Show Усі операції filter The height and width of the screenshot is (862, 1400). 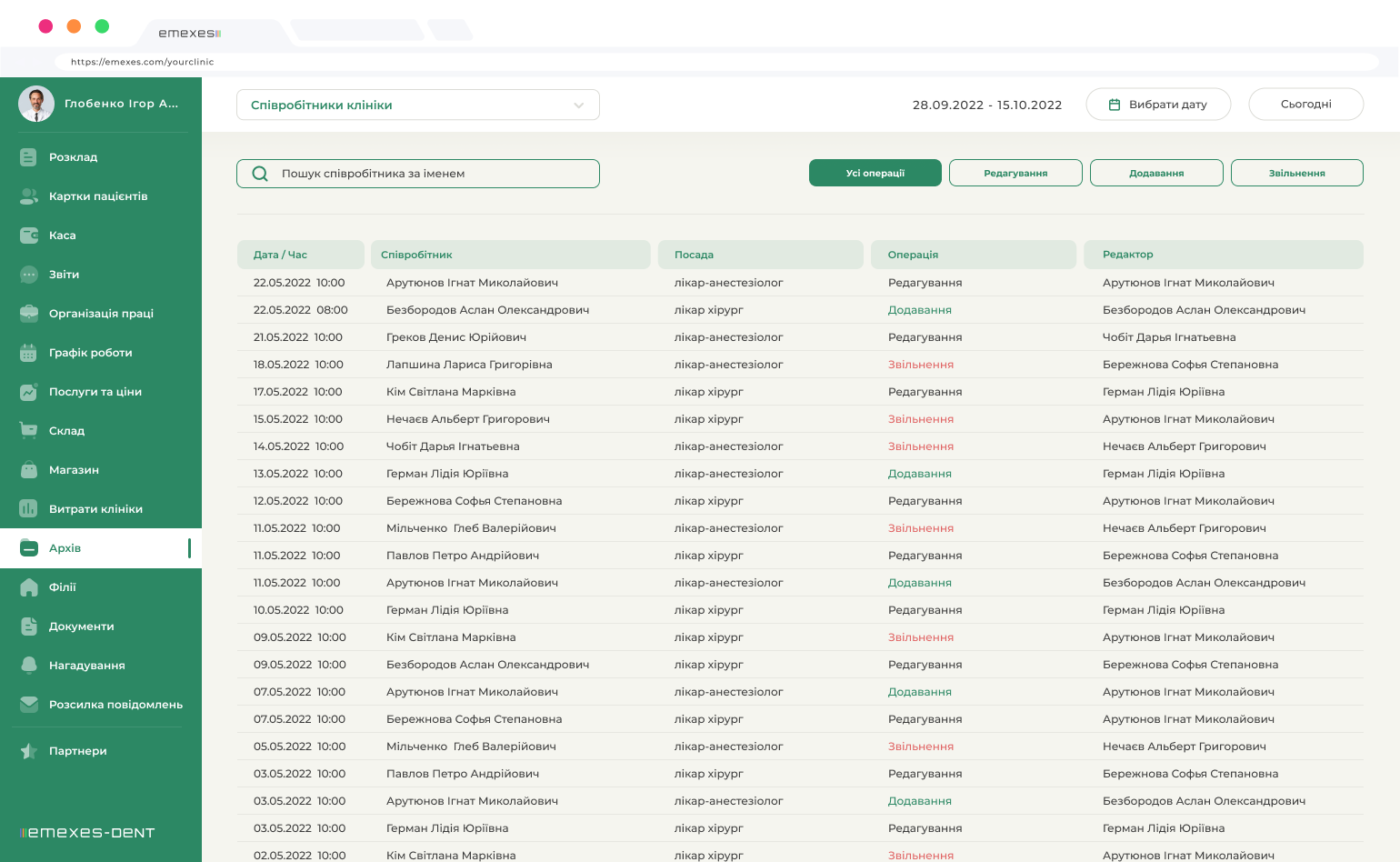click(x=875, y=173)
